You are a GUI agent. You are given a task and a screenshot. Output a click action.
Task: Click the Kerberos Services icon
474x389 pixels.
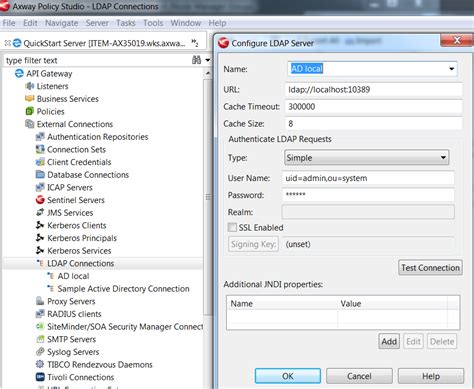click(x=40, y=250)
